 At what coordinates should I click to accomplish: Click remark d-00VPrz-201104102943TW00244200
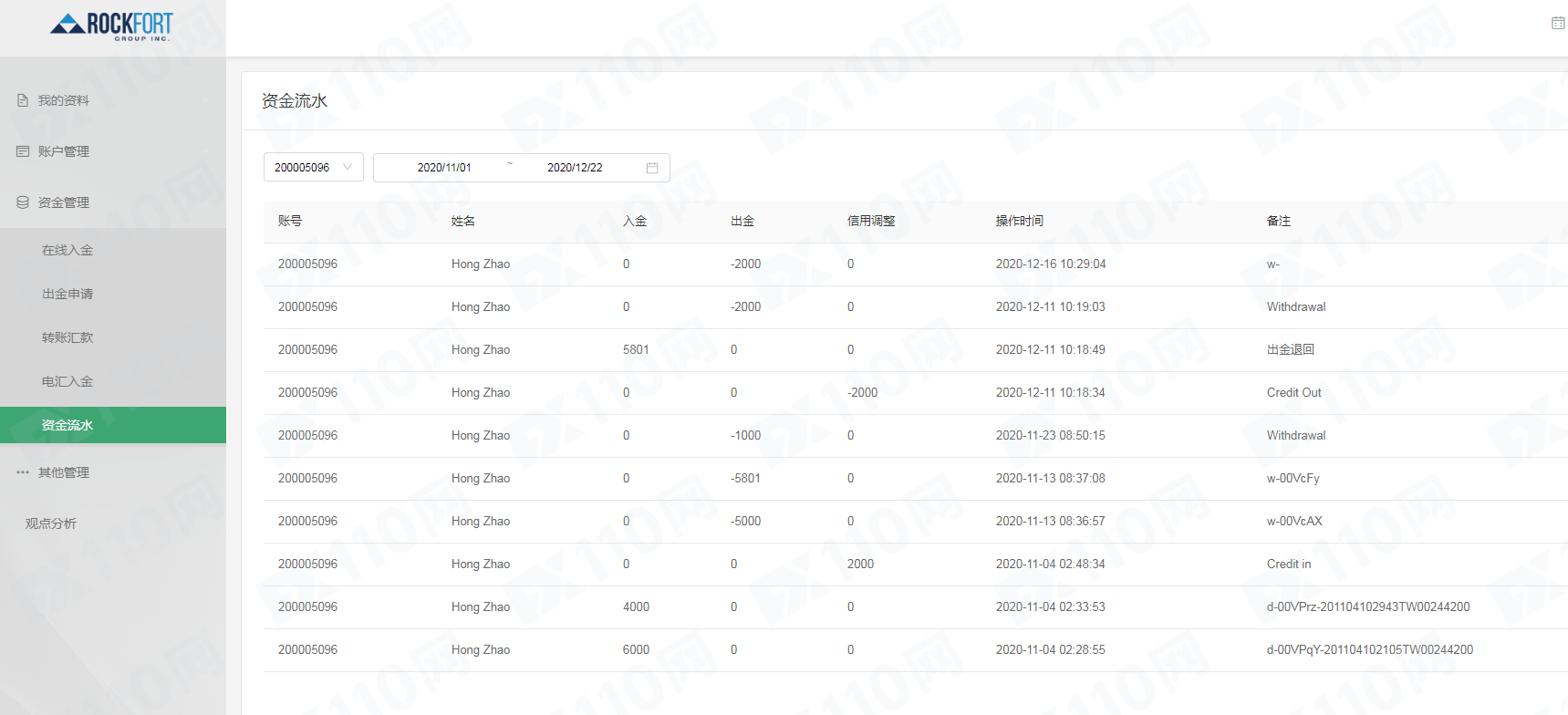coord(1368,607)
